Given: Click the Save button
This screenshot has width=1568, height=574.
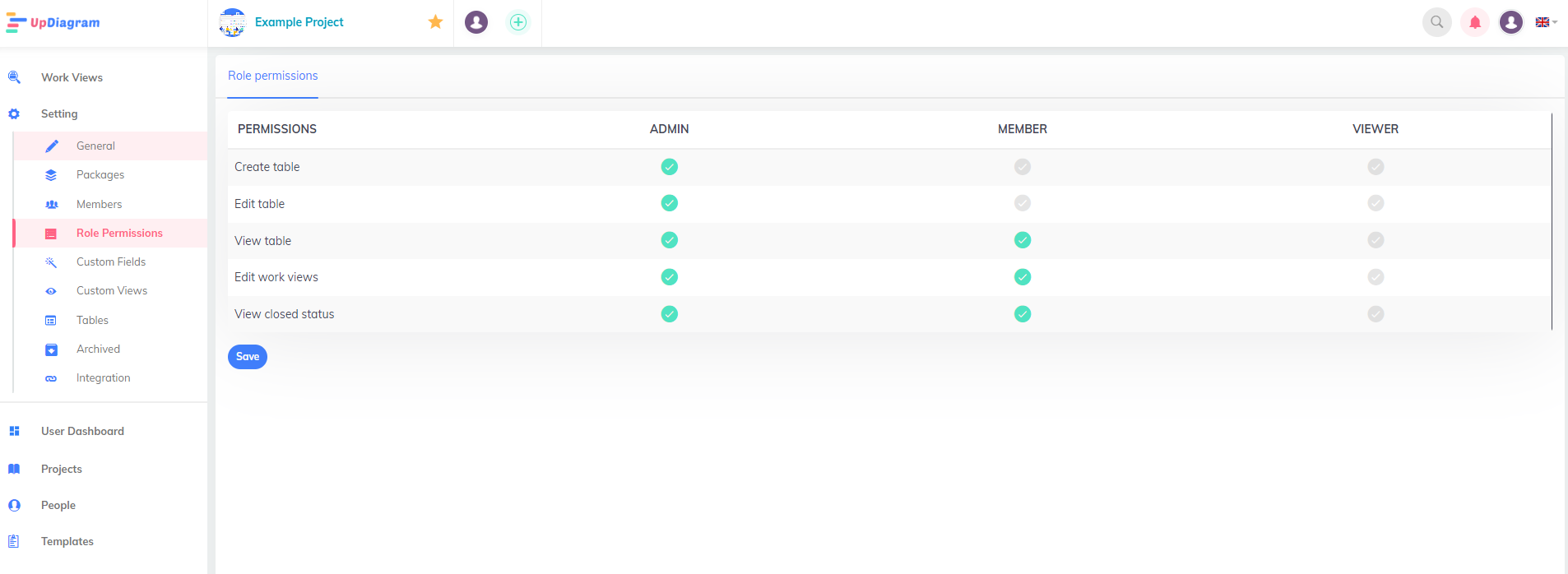Looking at the screenshot, I should coord(247,357).
